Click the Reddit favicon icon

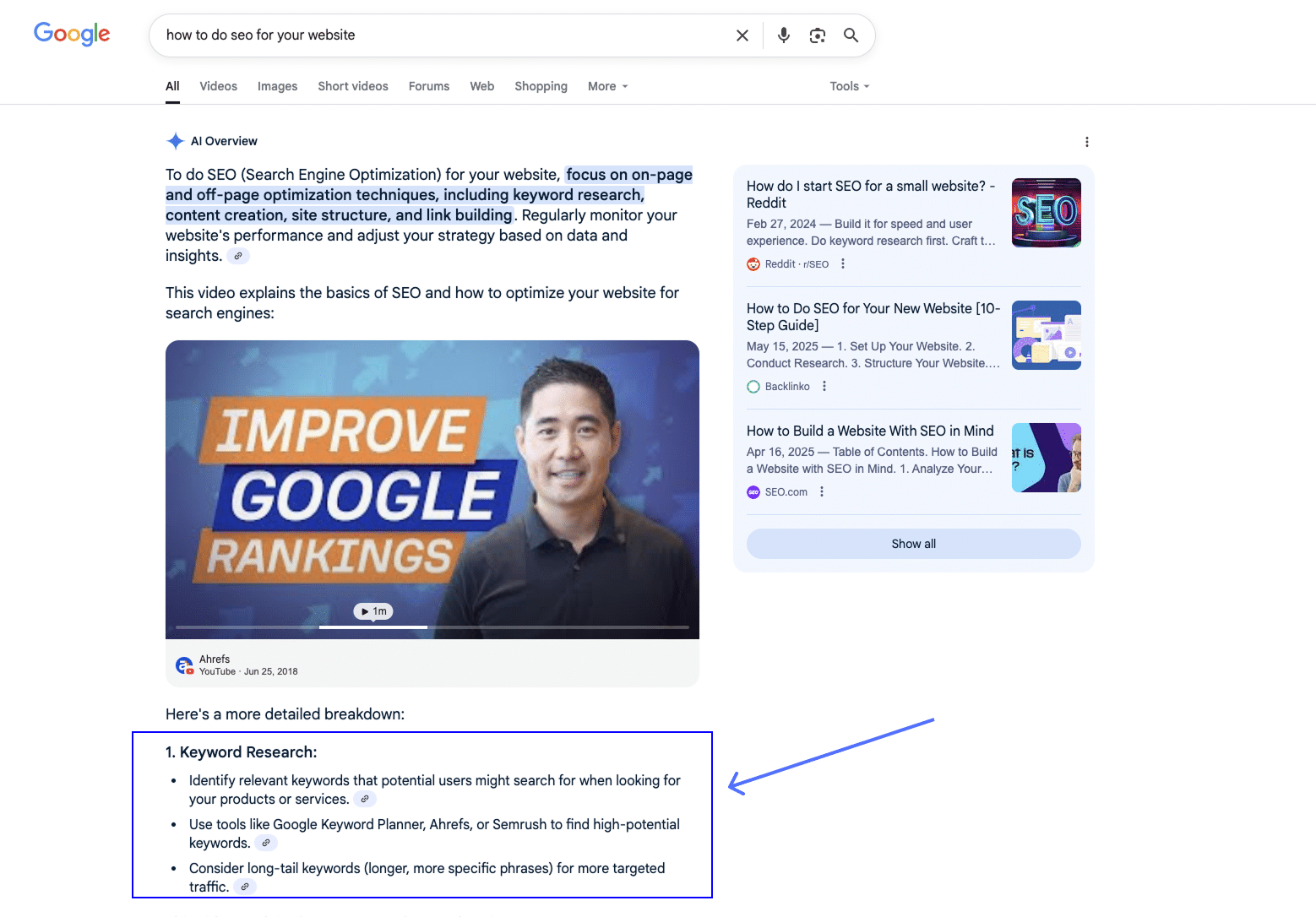point(753,264)
